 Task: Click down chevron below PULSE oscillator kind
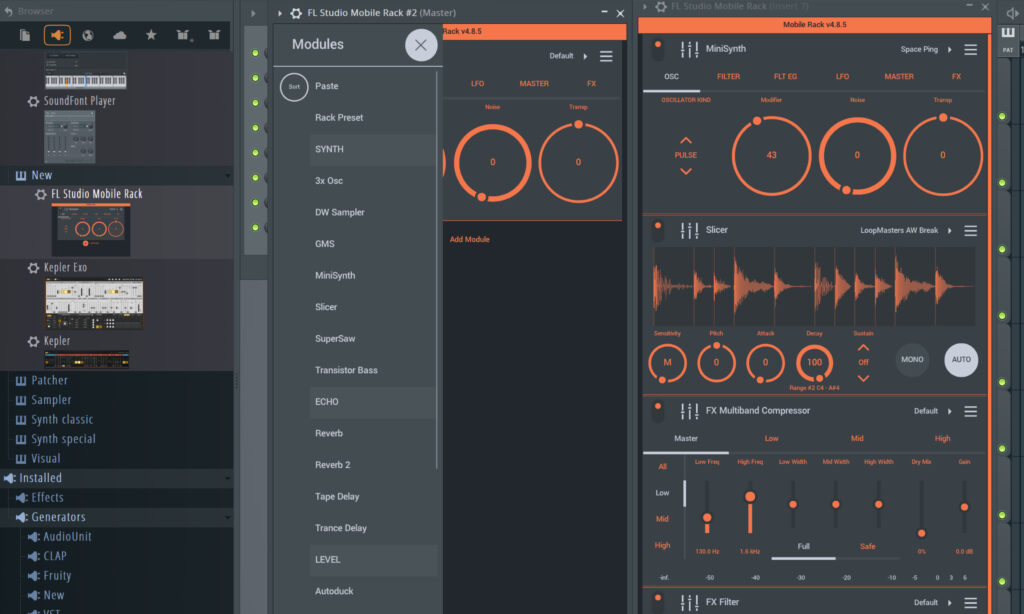[686, 171]
